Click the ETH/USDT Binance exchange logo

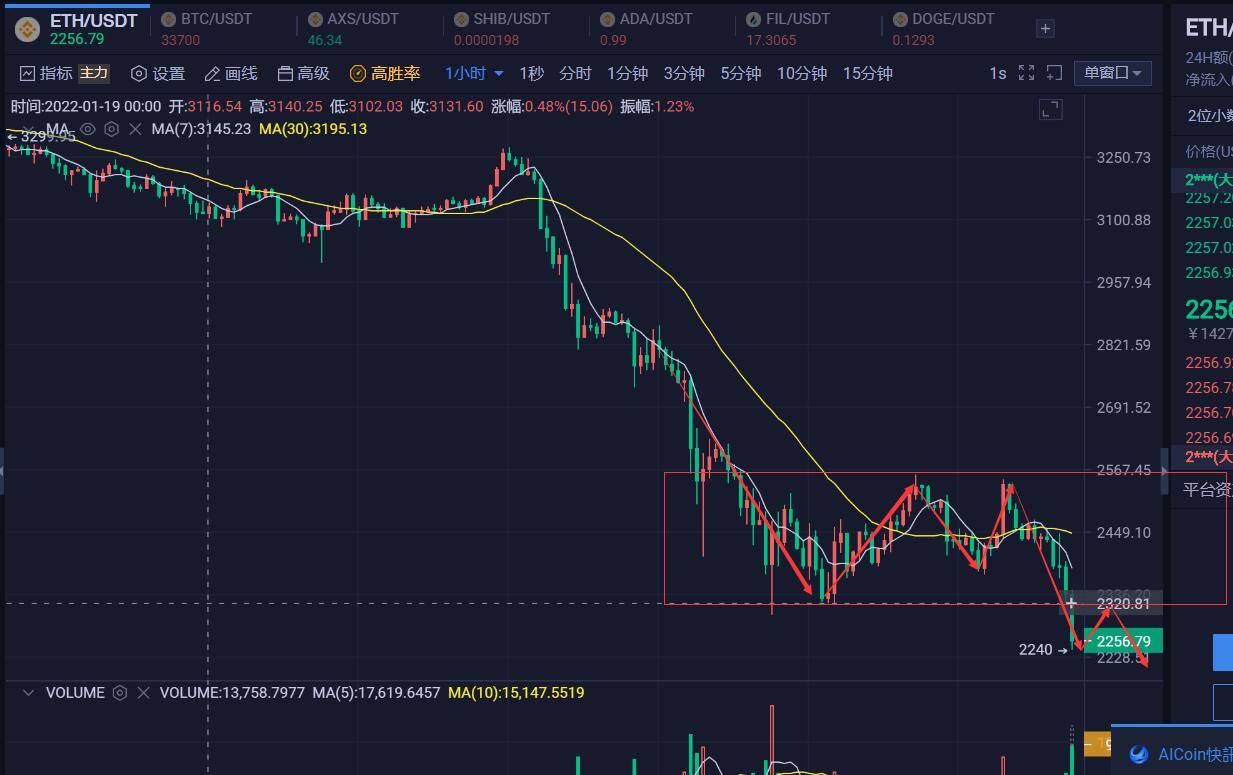point(26,29)
